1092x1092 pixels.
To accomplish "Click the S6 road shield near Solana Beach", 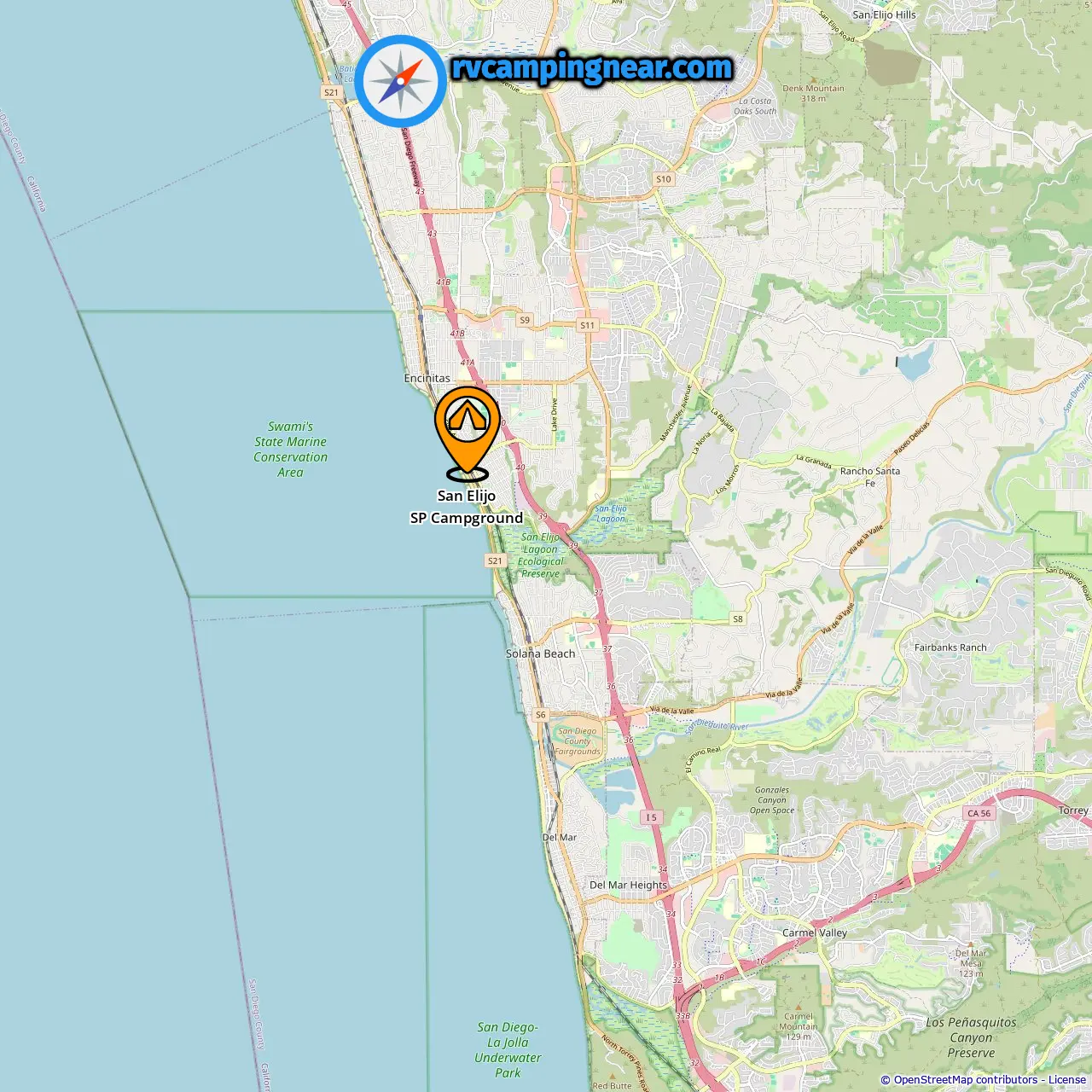I will click(x=540, y=715).
